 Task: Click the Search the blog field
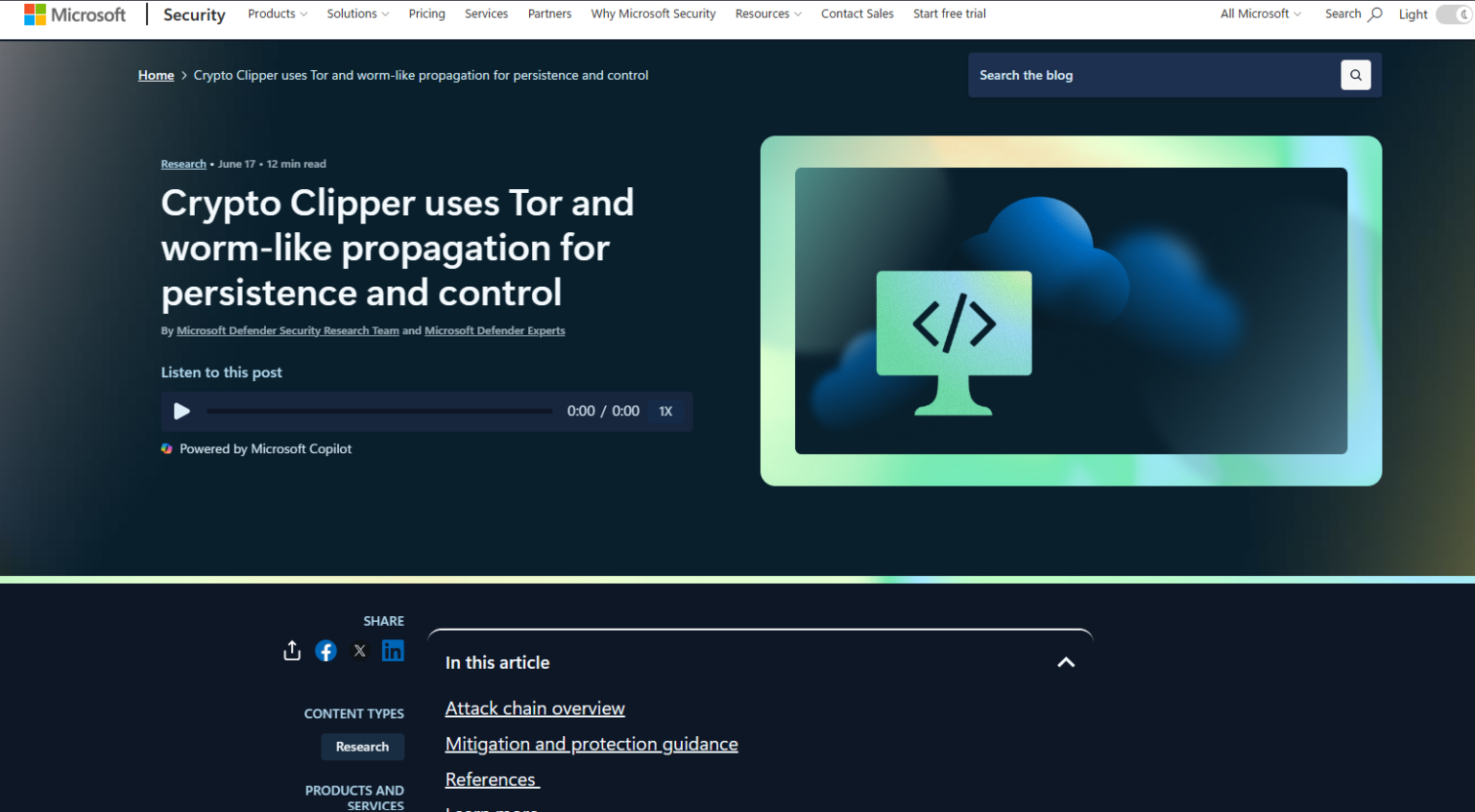tap(1154, 75)
